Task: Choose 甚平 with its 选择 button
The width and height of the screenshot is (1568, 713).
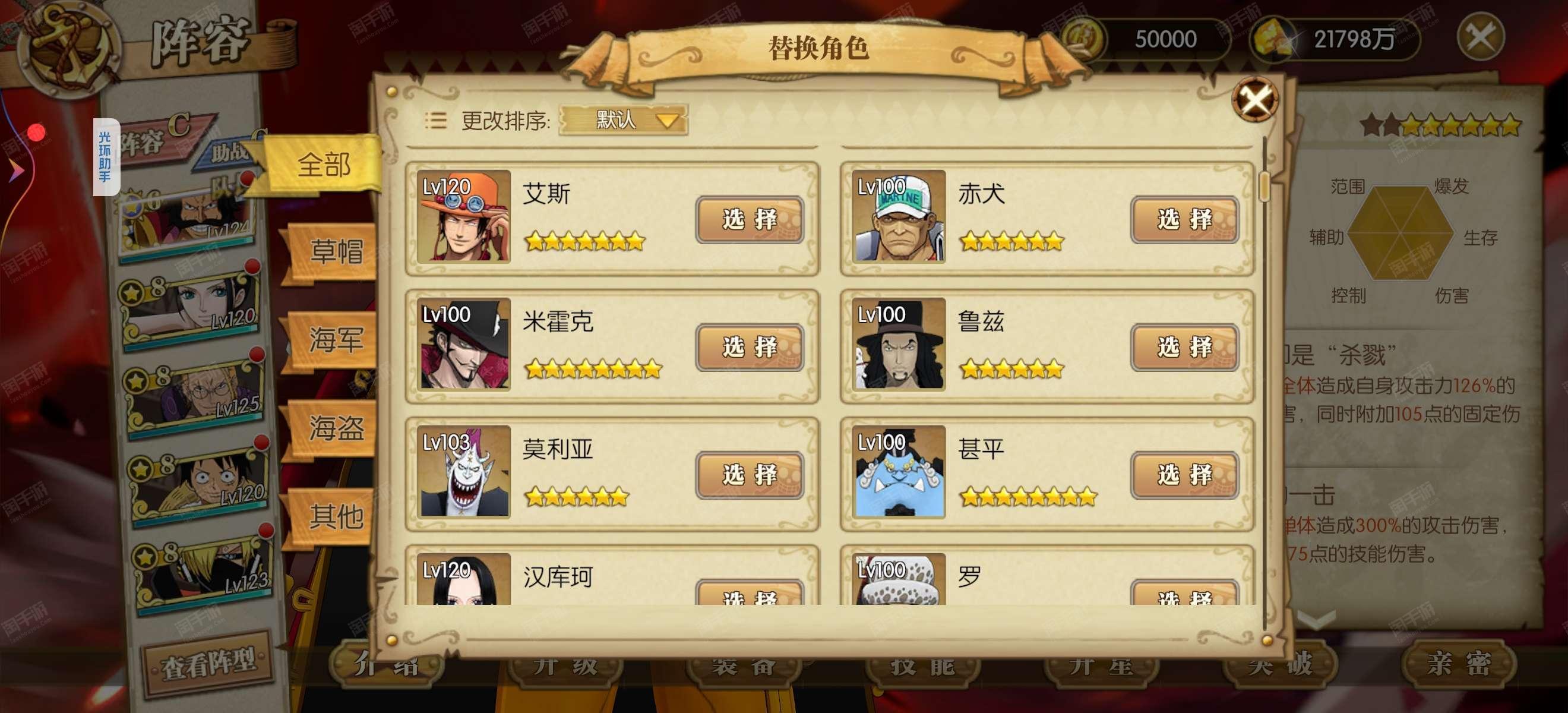Action: pos(1184,475)
